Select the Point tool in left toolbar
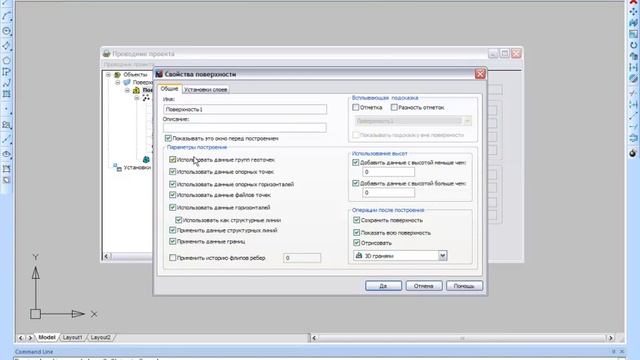Image resolution: width=640 pixels, height=360 pixels. (x=6, y=109)
